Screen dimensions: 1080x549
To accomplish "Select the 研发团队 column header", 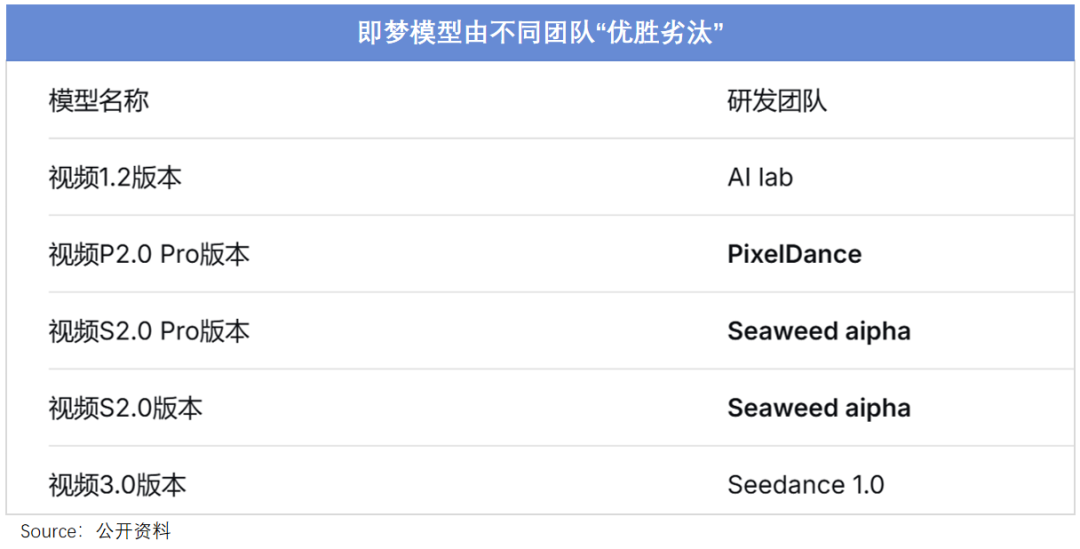I will pyautogui.click(x=777, y=101).
